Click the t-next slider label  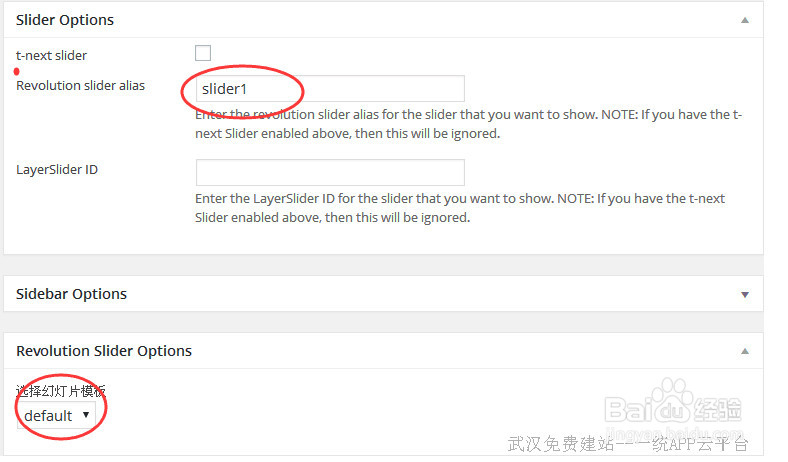pos(51,55)
